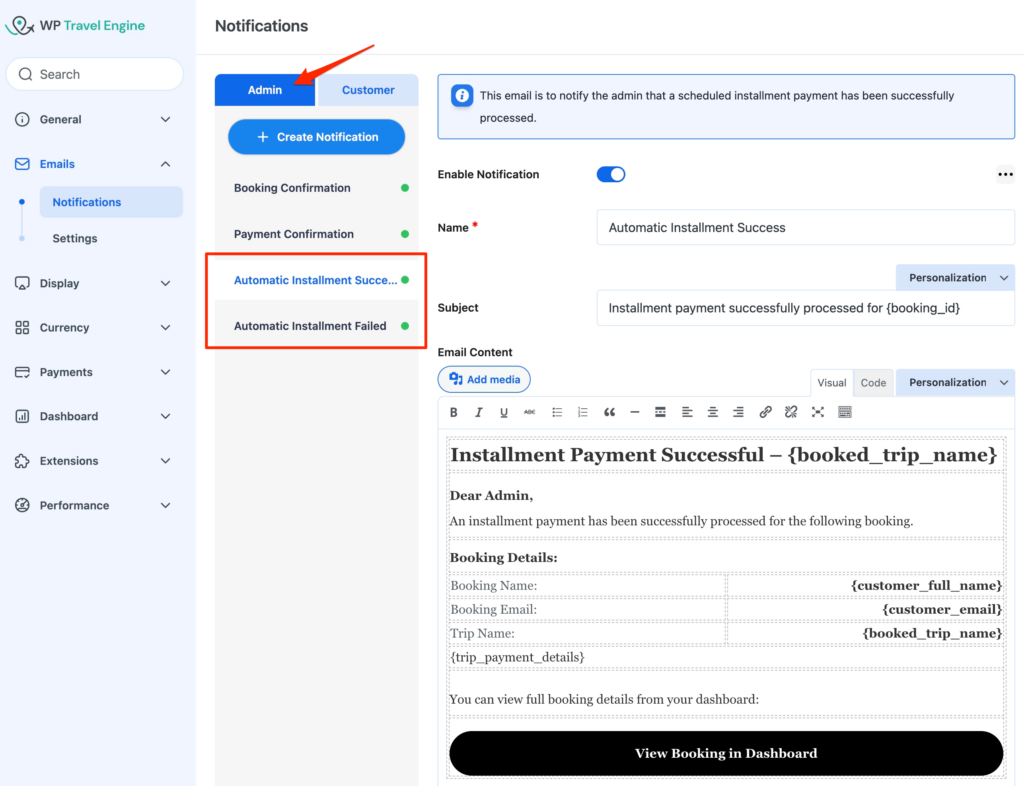Center align text in the editor
Viewport: 1024px width, 786px height.
[x=713, y=412]
